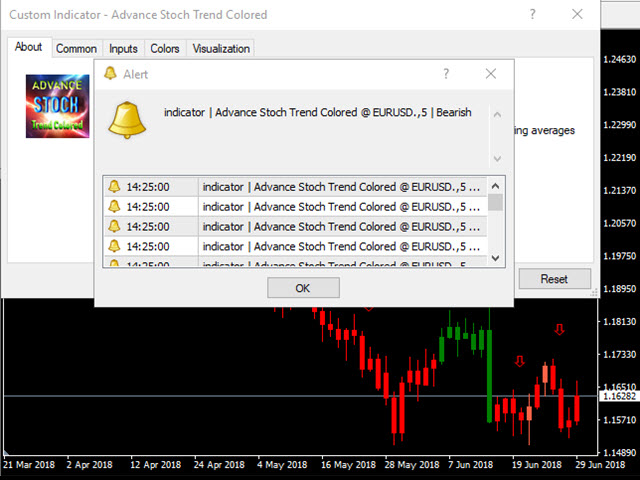Click the red down arrow signal near 1.18130
This screenshot has height=480, width=640.
point(559,329)
